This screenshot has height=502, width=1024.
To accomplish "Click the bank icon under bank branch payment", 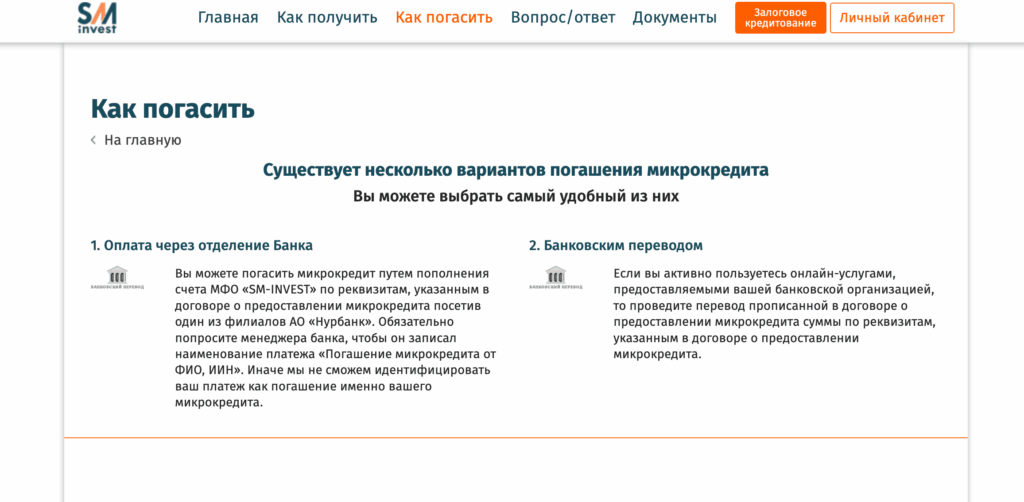I will pyautogui.click(x=117, y=278).
